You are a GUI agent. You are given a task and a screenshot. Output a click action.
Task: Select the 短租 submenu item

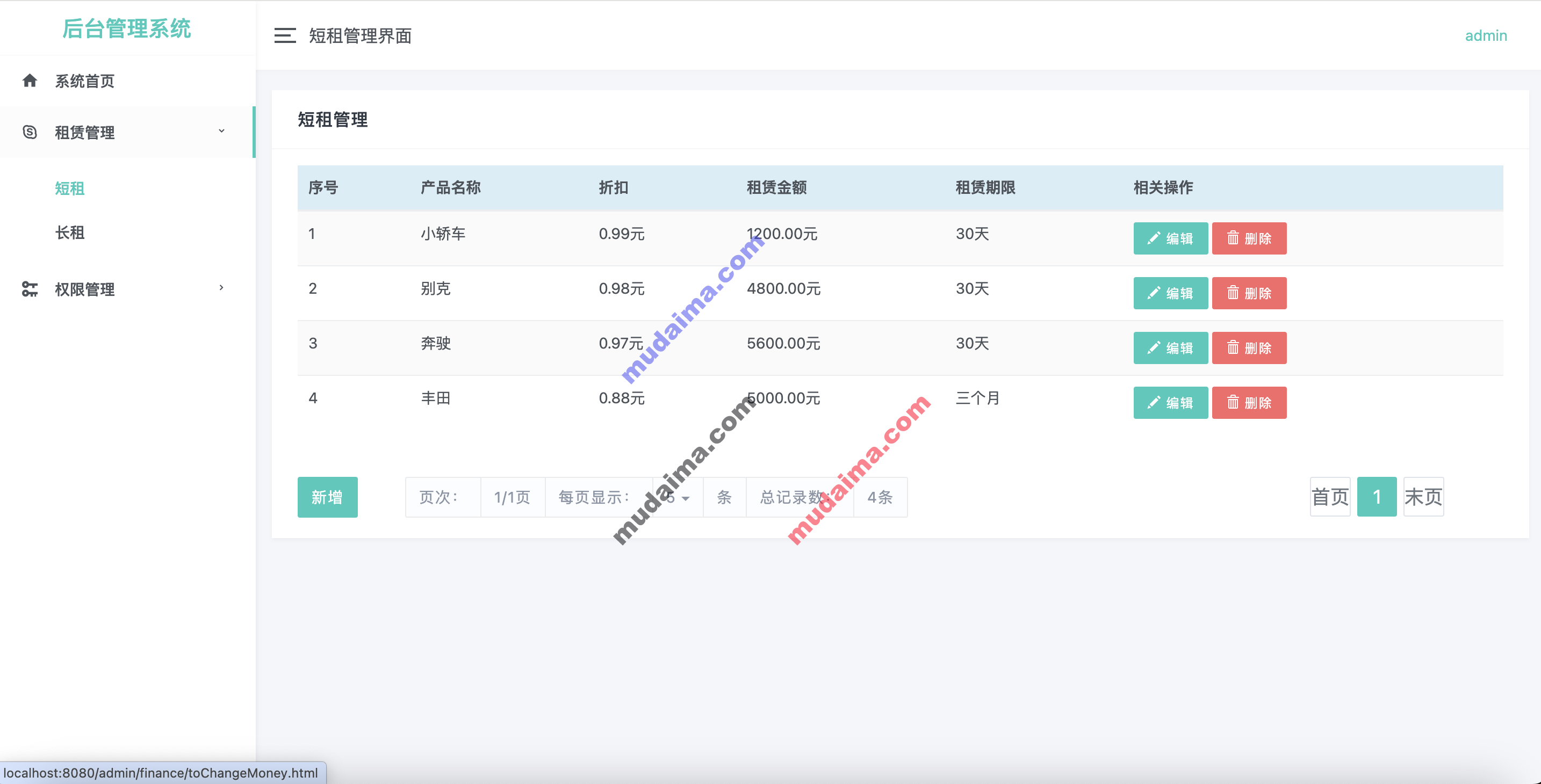click(70, 188)
